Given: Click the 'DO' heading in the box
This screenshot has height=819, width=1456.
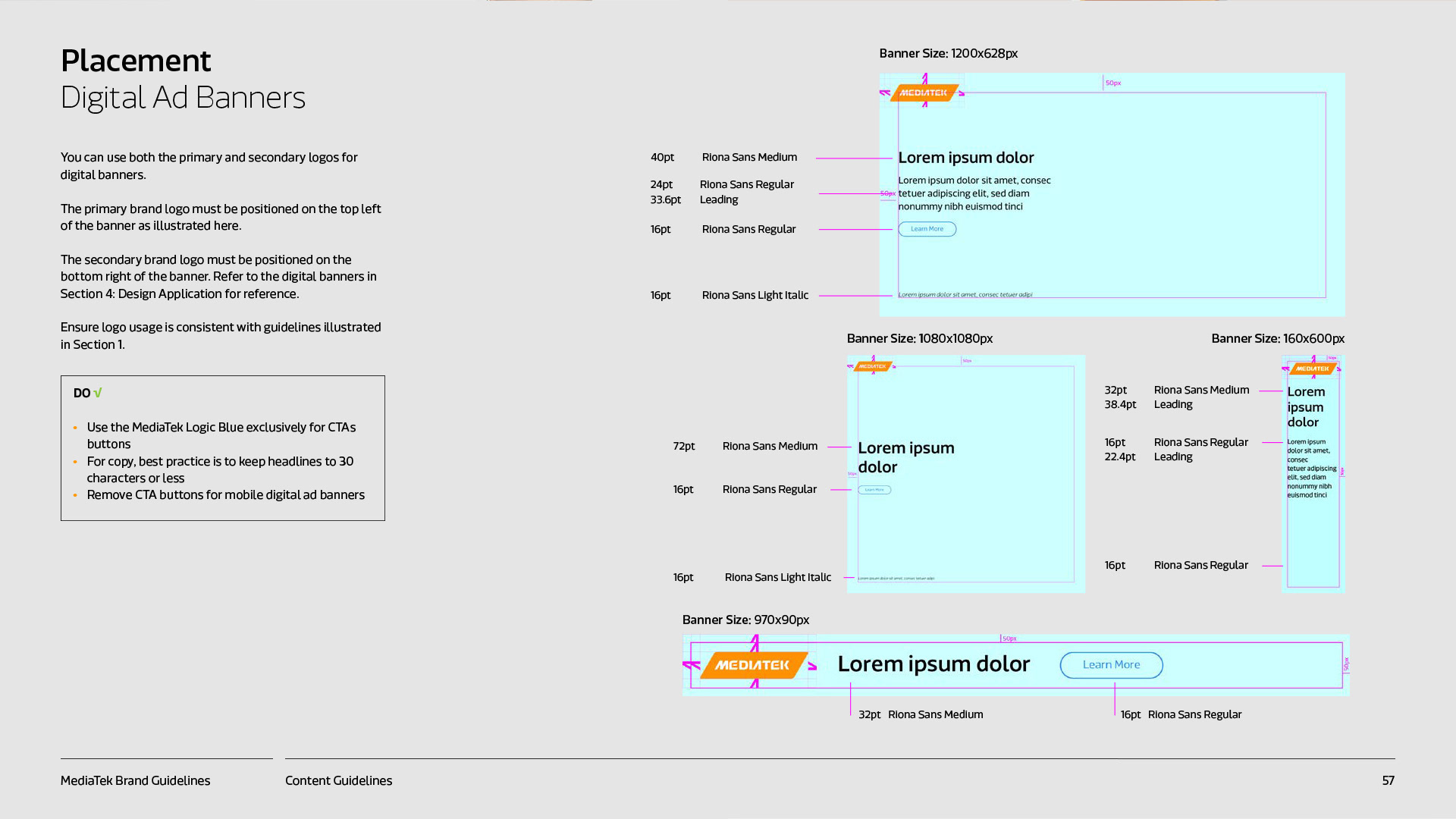Looking at the screenshot, I should click(x=82, y=393).
